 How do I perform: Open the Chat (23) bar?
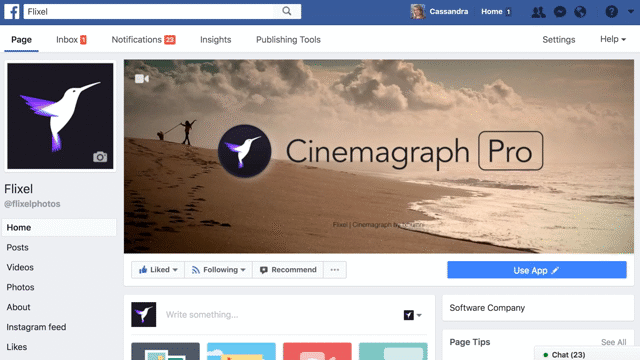[587, 354]
